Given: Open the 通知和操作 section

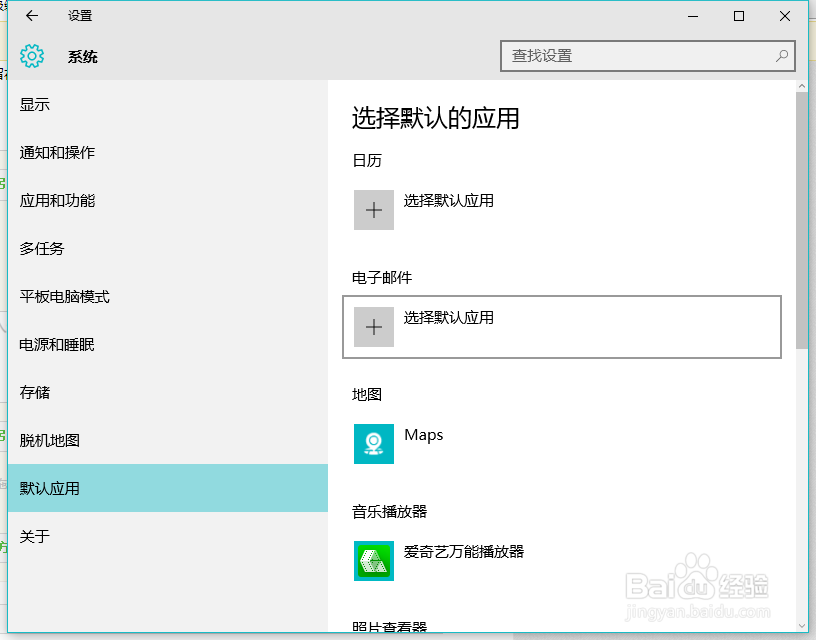Looking at the screenshot, I should click(60, 152).
